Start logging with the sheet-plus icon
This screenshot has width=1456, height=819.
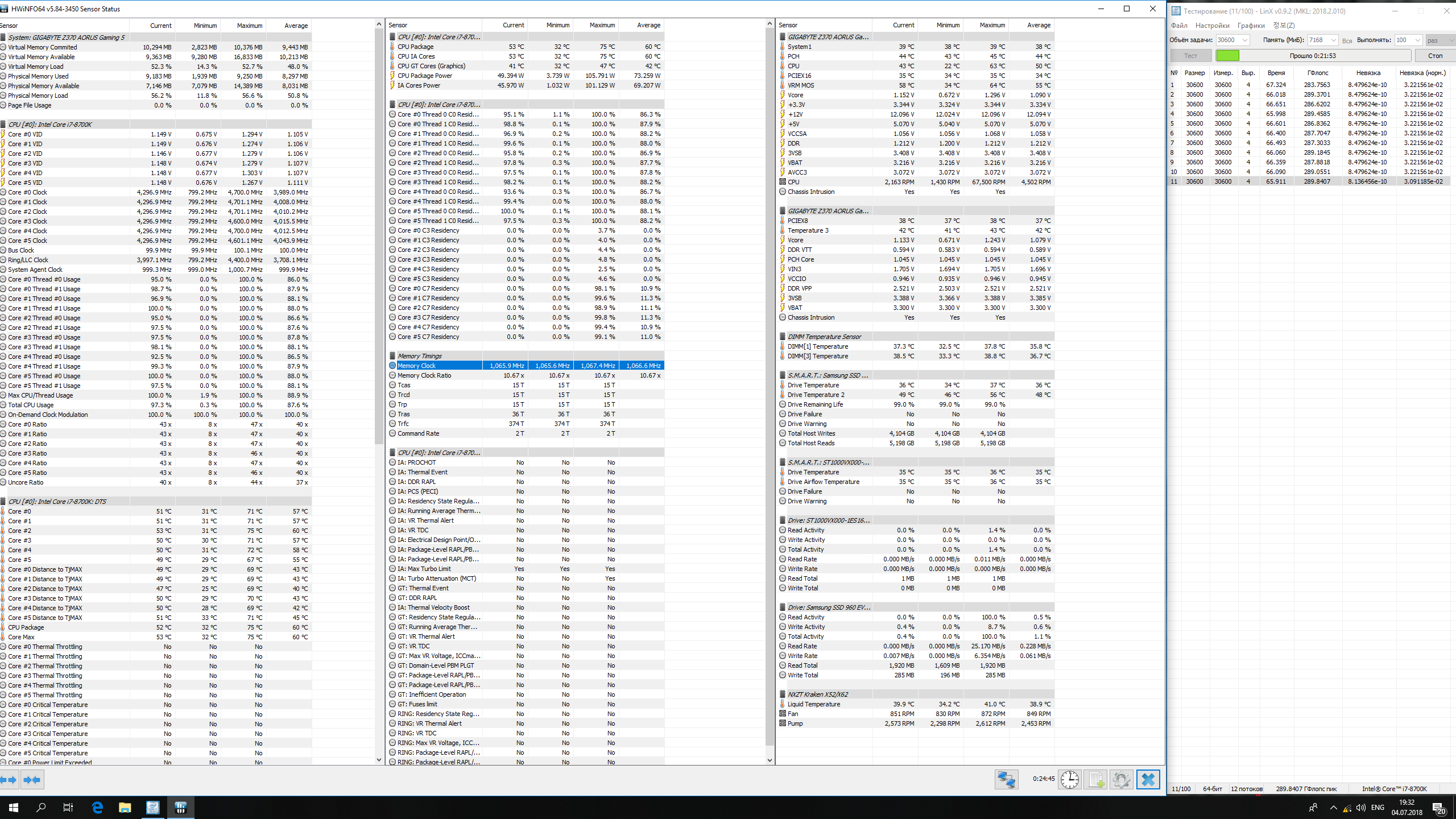click(x=1095, y=779)
